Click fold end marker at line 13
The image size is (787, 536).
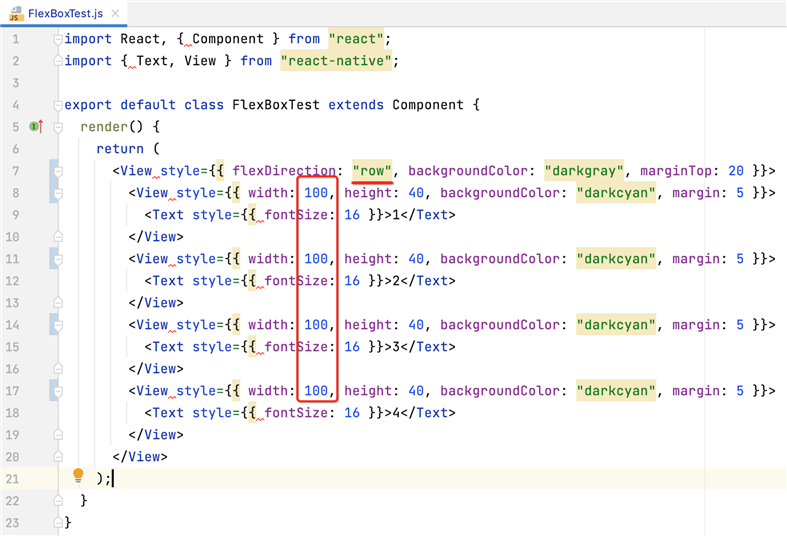tap(58, 303)
